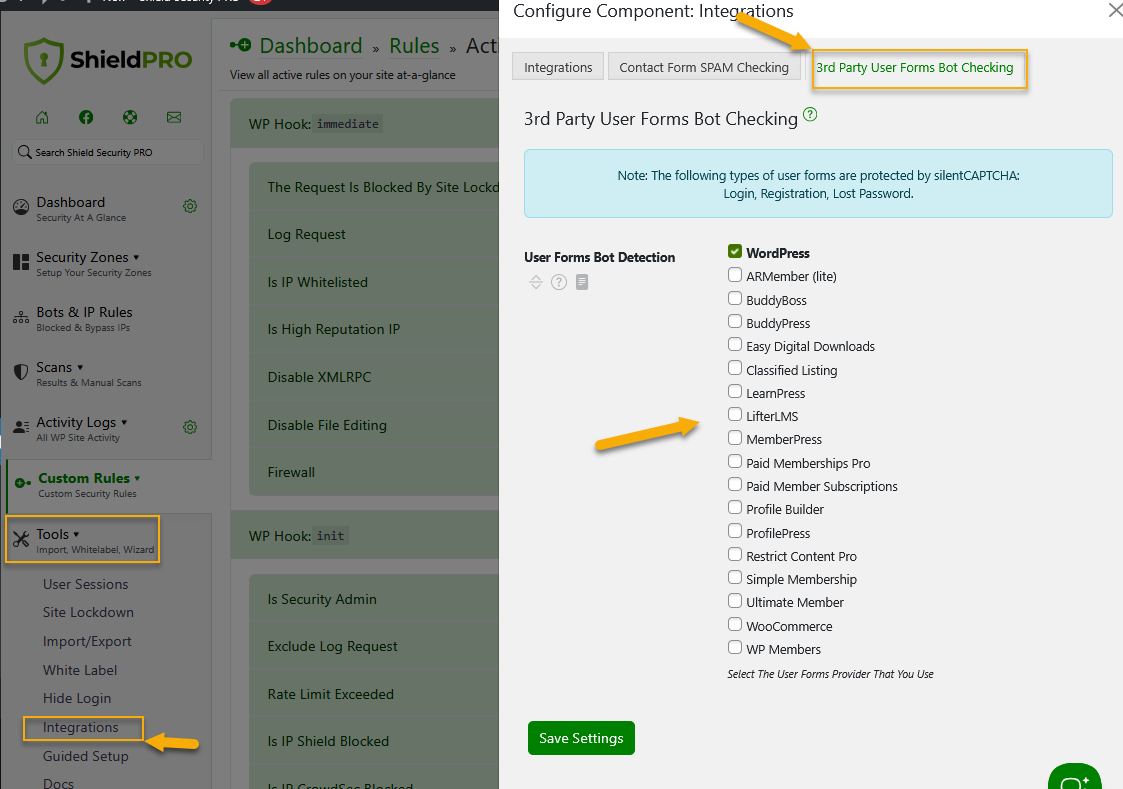Tick Paid Memberships Pro checkbox
1123x789 pixels.
point(735,461)
